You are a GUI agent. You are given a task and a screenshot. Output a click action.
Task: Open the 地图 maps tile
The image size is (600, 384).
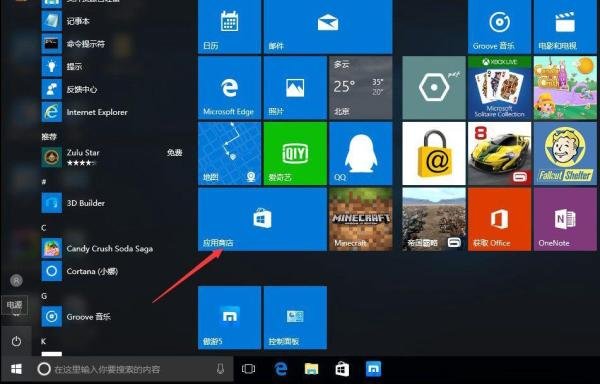[x=230, y=153]
